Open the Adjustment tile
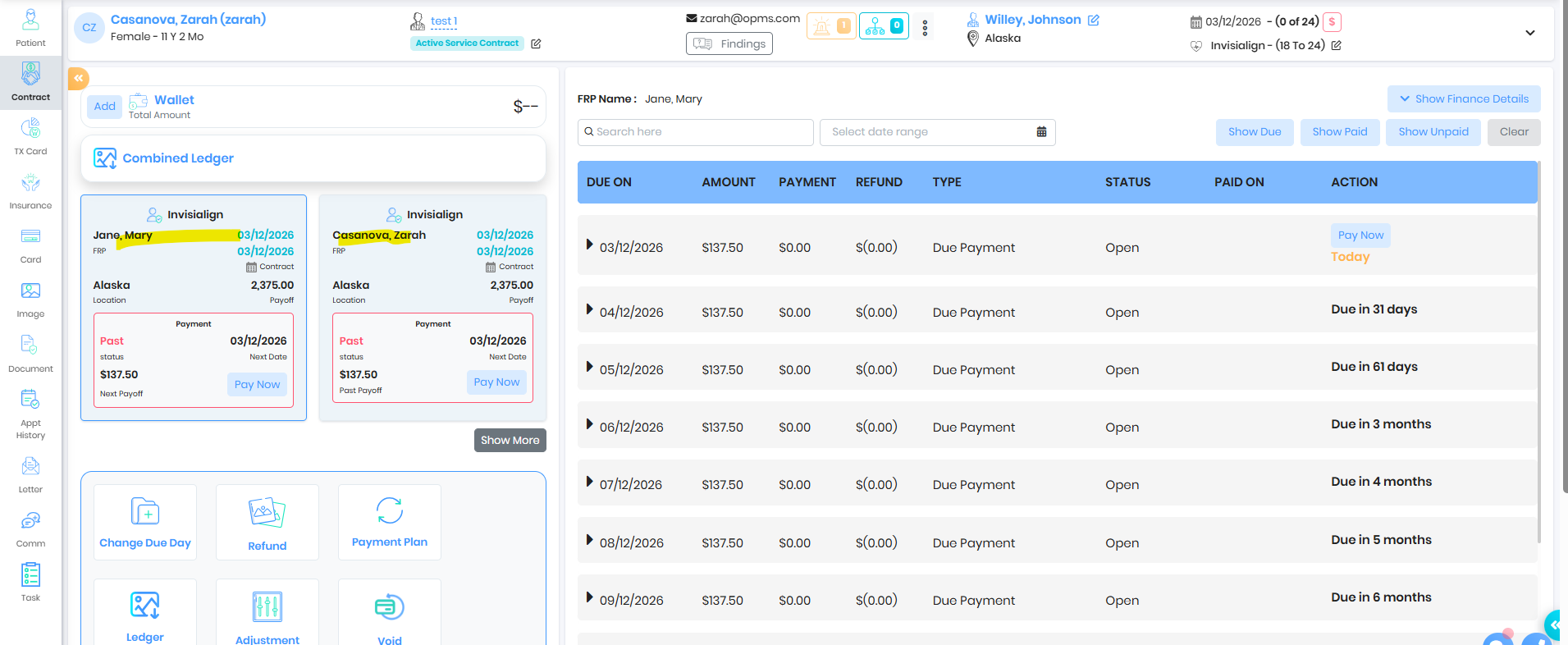Screen dimensions: 1568x645 (267, 613)
